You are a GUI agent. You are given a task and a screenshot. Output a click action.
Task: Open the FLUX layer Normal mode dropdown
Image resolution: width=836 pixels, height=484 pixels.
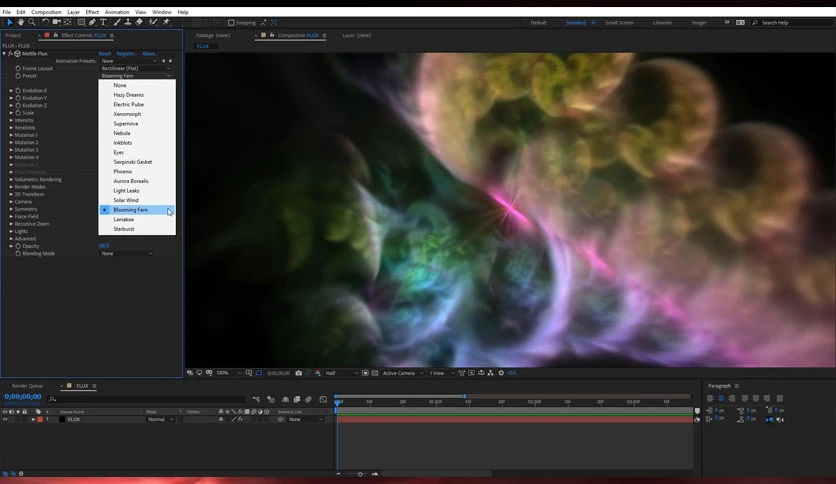coord(160,420)
